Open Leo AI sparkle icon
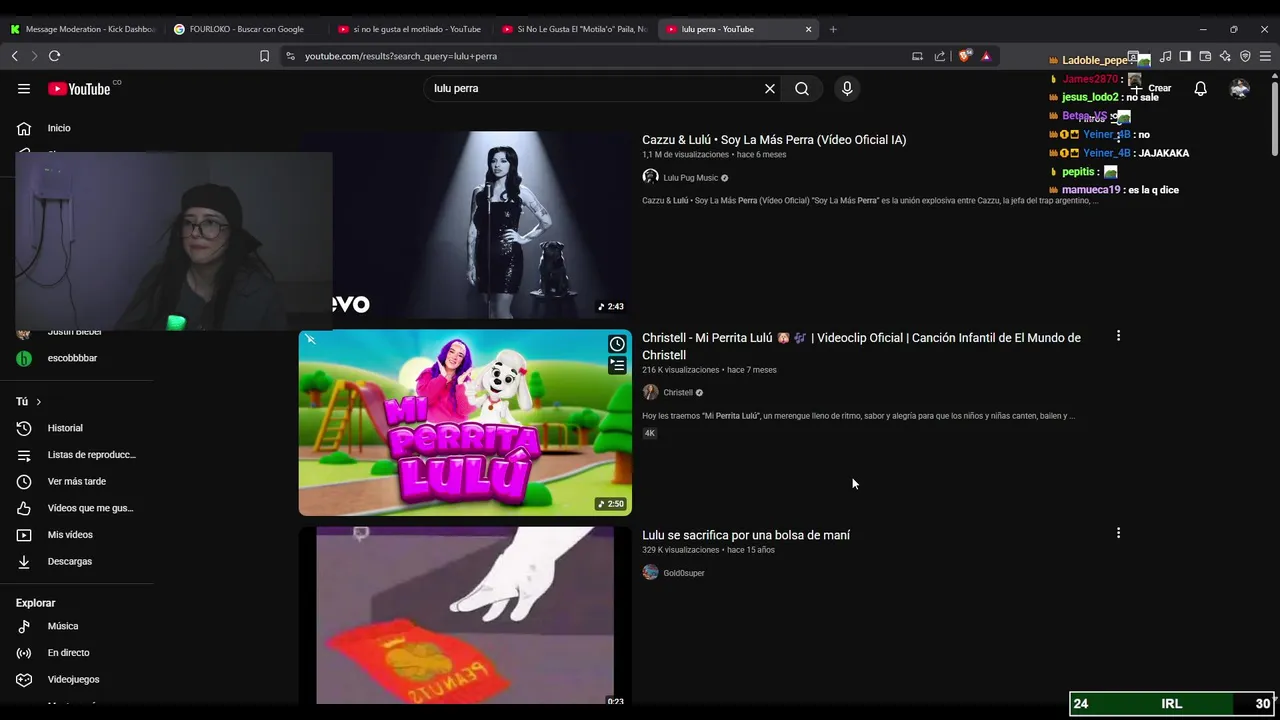This screenshot has width=1280, height=720. click(x=1225, y=56)
